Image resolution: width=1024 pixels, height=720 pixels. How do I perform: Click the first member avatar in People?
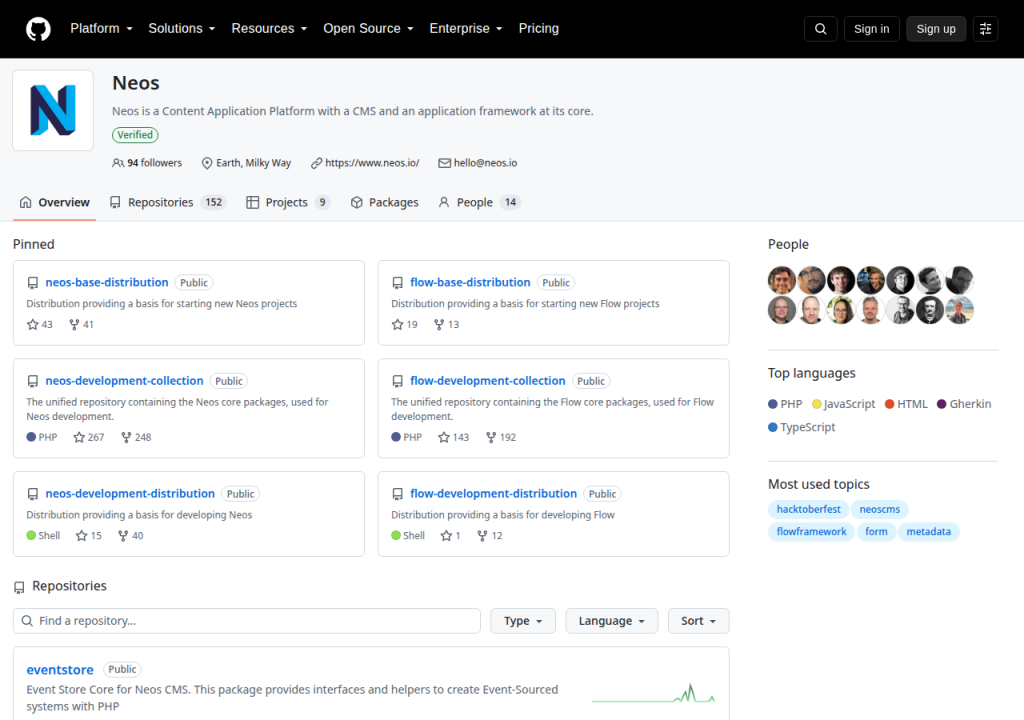(782, 280)
